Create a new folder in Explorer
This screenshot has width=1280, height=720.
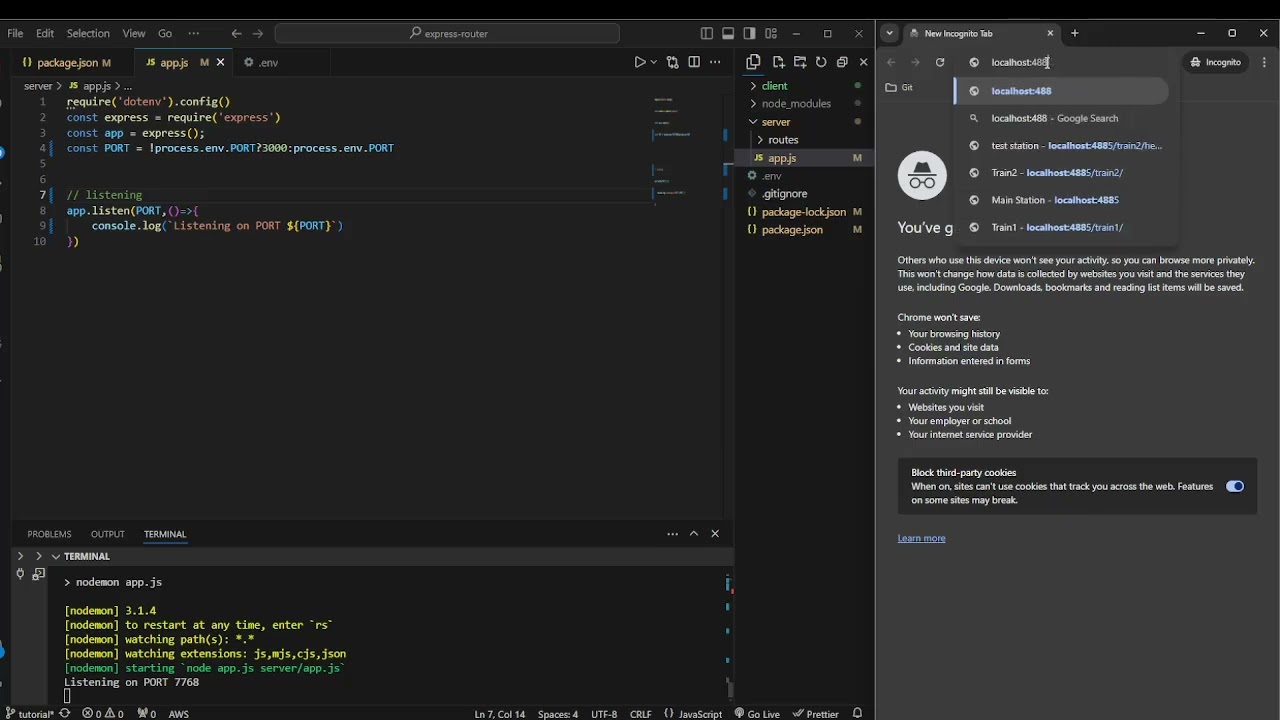click(x=800, y=62)
